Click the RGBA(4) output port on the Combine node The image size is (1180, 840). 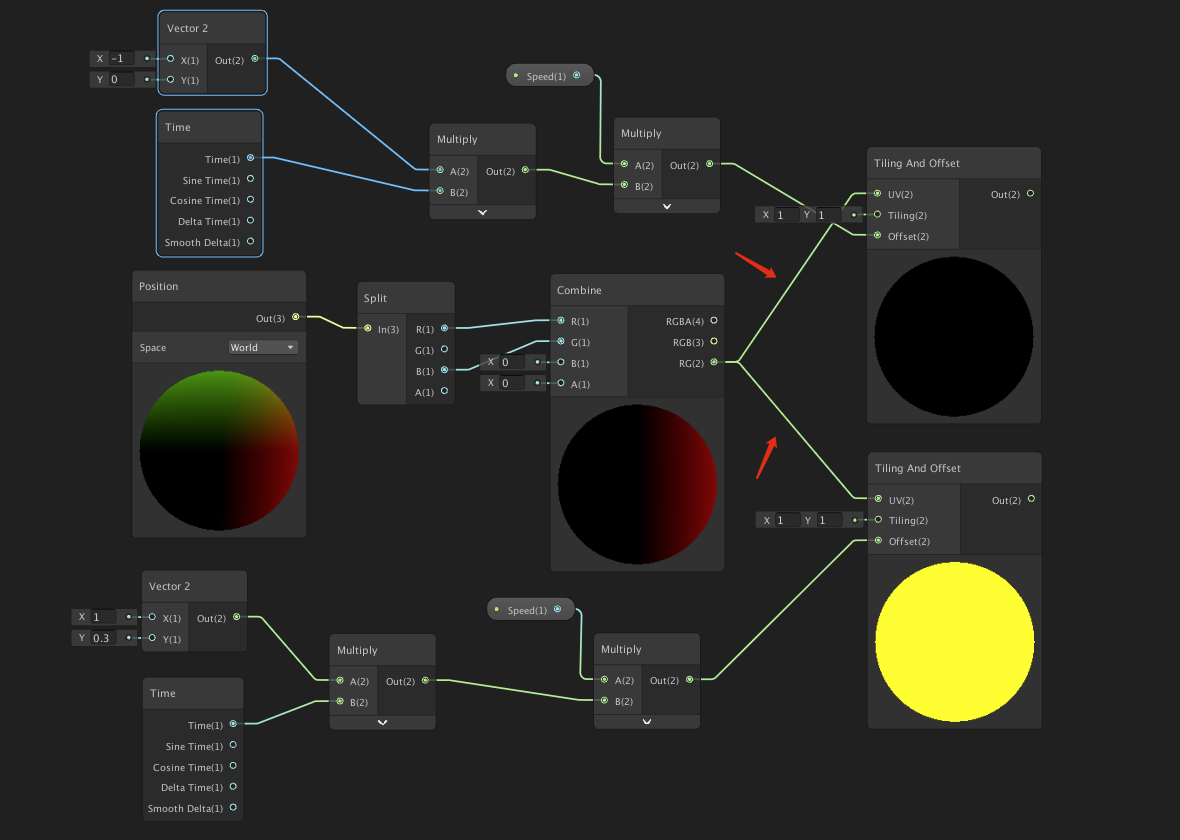tap(714, 321)
